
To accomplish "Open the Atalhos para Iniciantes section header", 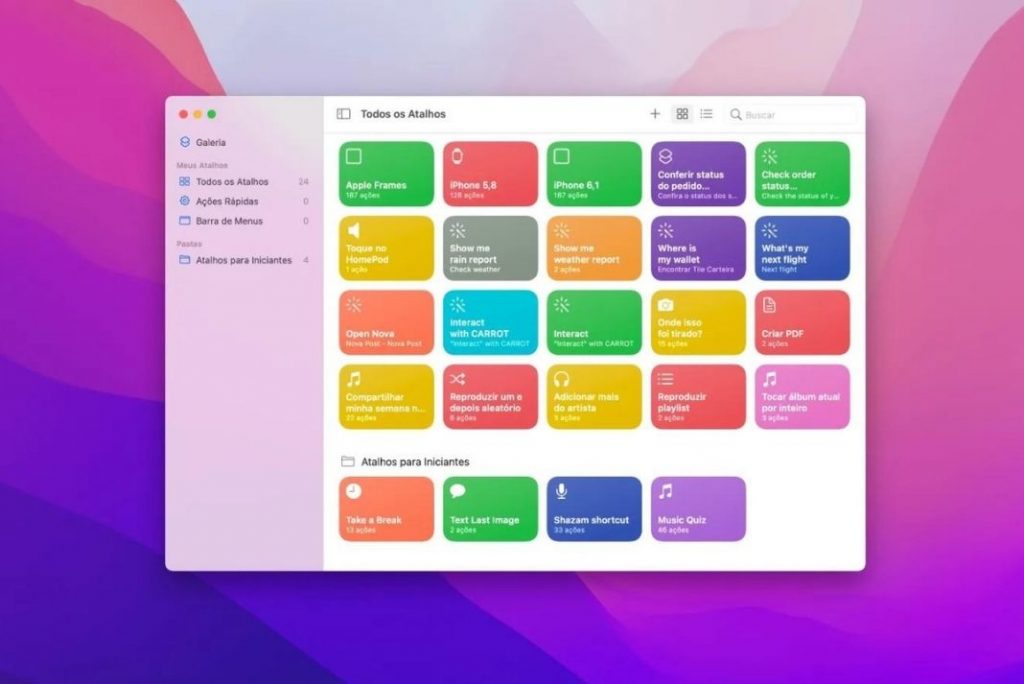I will coord(413,461).
